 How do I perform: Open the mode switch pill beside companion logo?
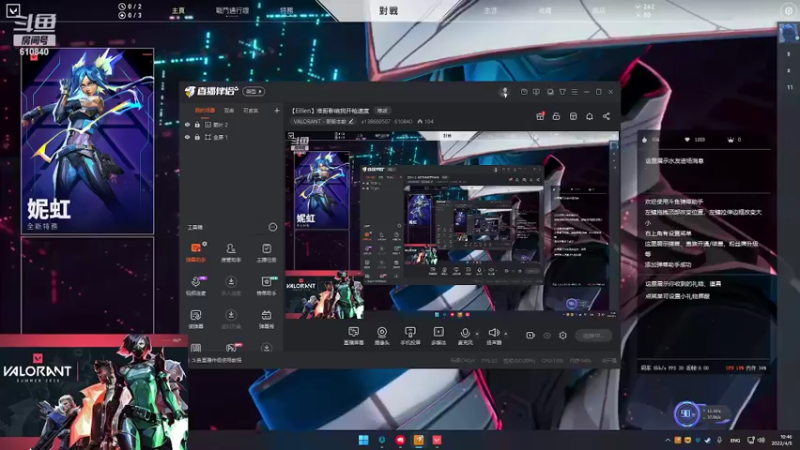click(x=254, y=91)
